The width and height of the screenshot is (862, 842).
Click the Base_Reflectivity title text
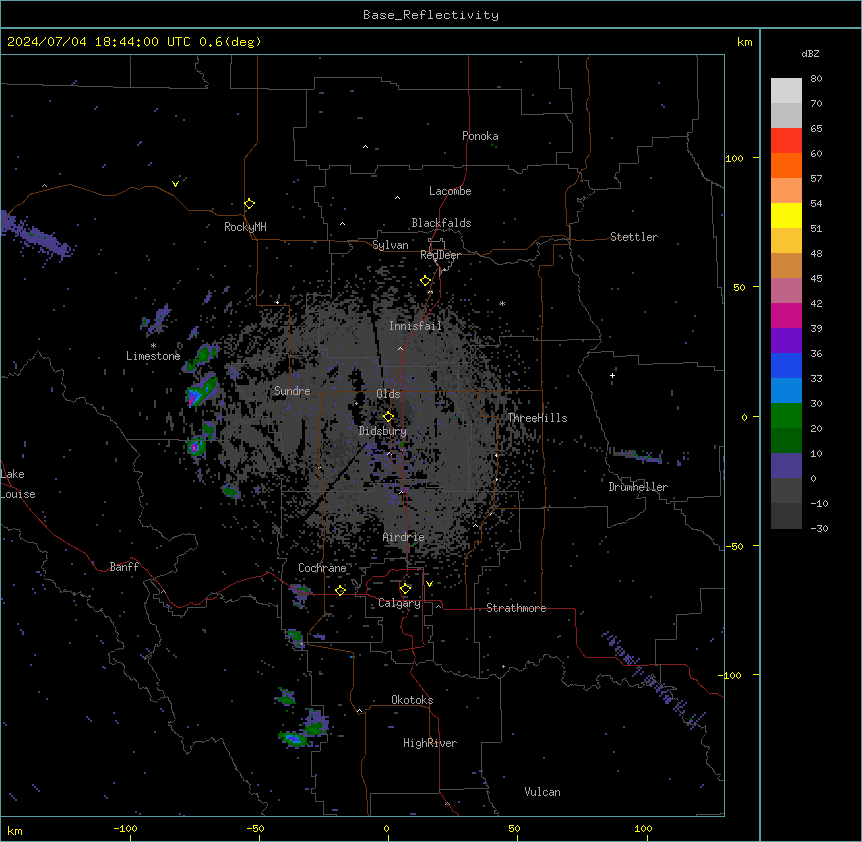431,15
